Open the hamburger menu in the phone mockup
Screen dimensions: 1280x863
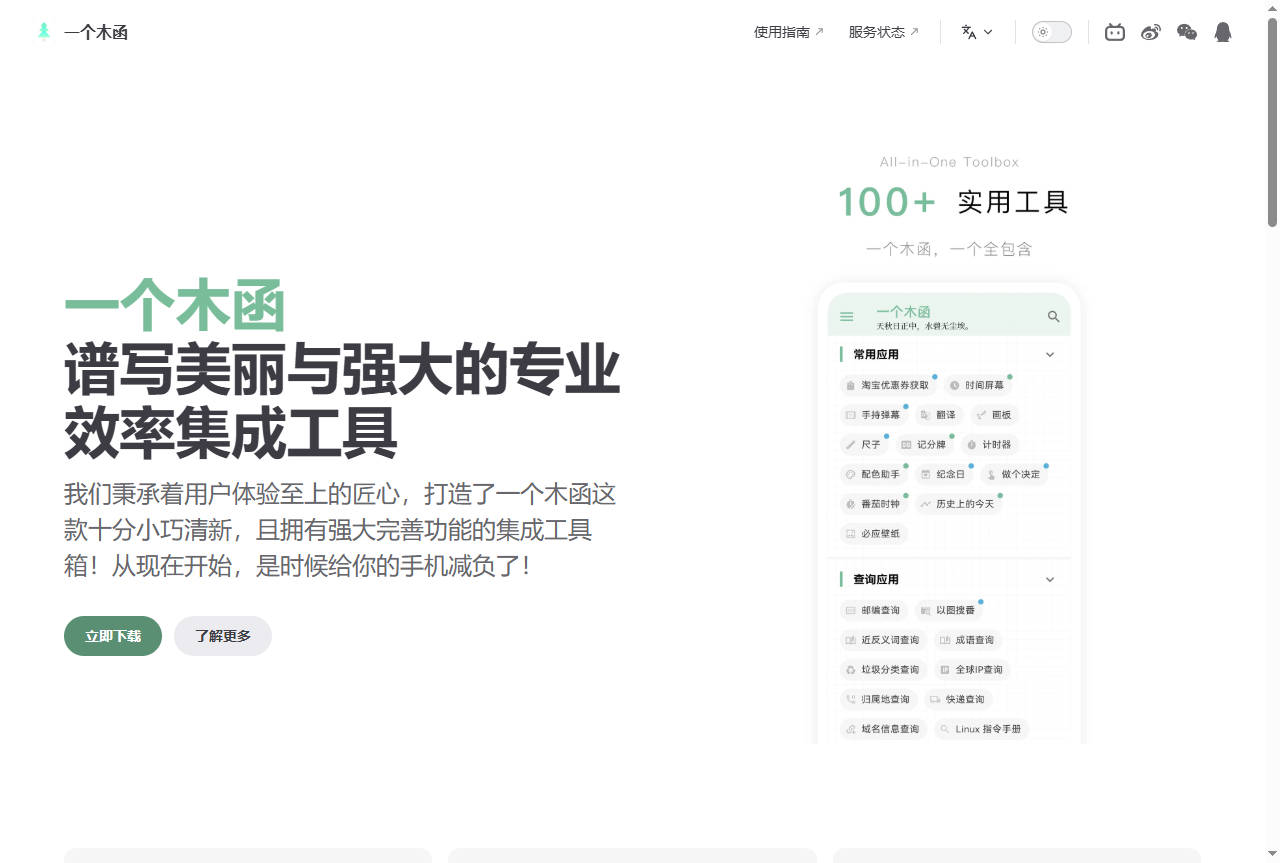(x=846, y=316)
